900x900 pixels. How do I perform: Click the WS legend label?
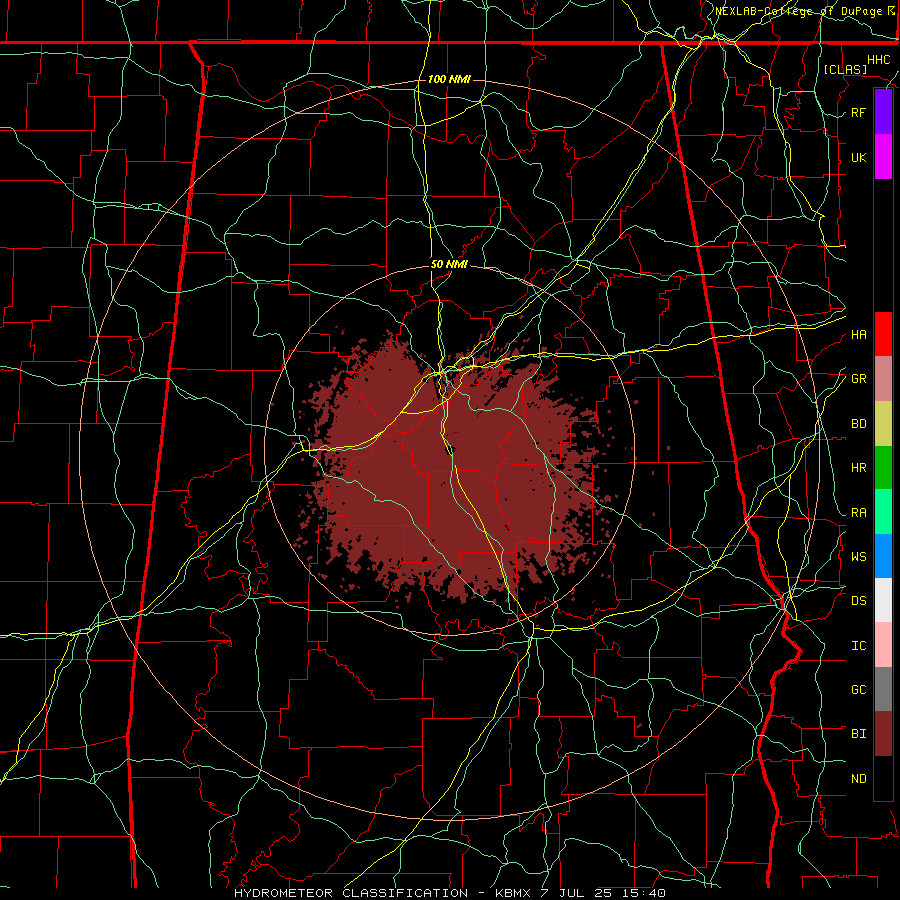pos(858,557)
